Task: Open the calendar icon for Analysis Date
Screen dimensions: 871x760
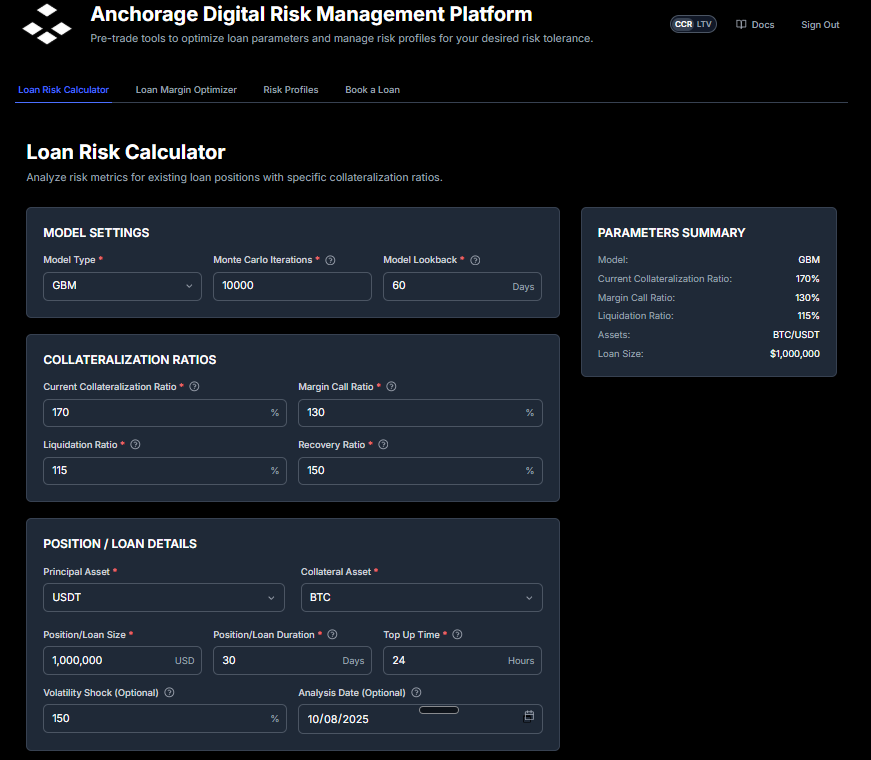Action: (530, 718)
